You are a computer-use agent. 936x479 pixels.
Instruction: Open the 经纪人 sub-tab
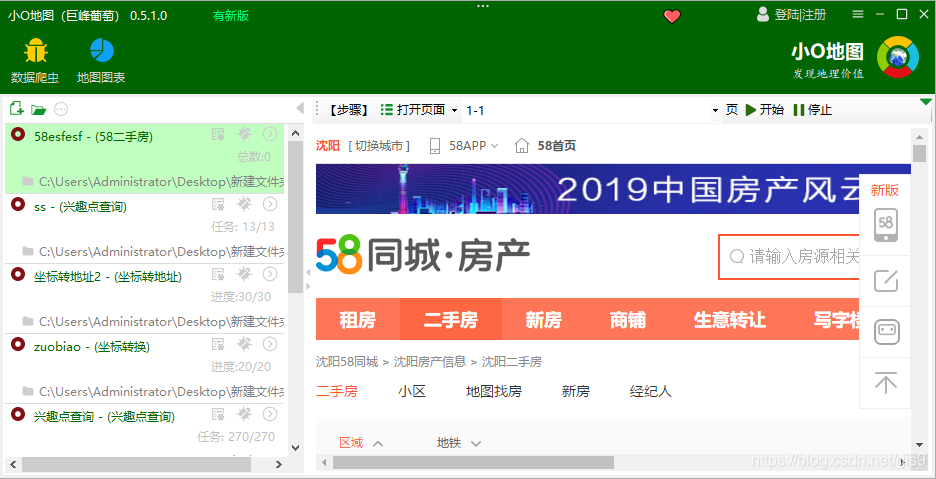tap(651, 392)
